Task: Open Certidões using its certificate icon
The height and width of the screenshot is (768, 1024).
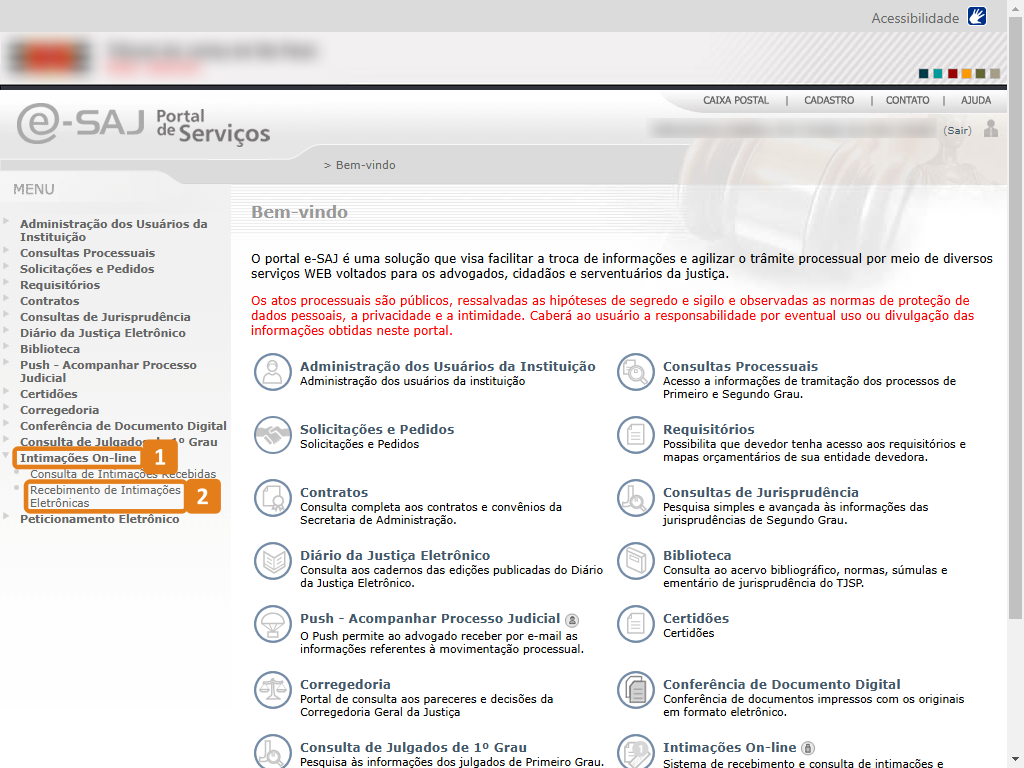Action: pos(635,624)
